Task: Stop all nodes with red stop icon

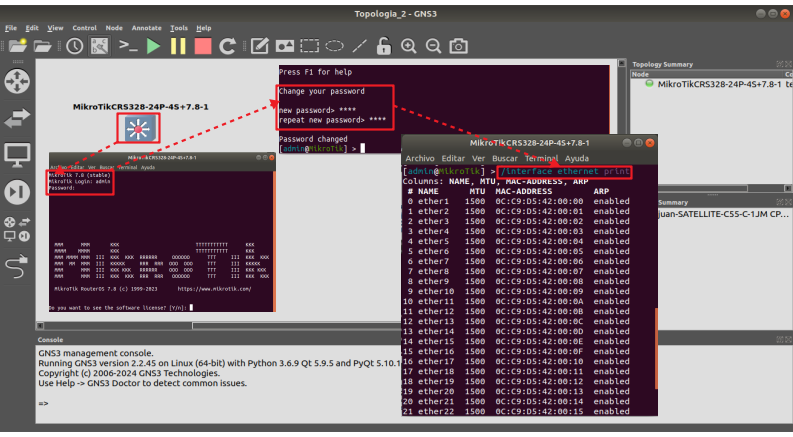Action: (203, 46)
